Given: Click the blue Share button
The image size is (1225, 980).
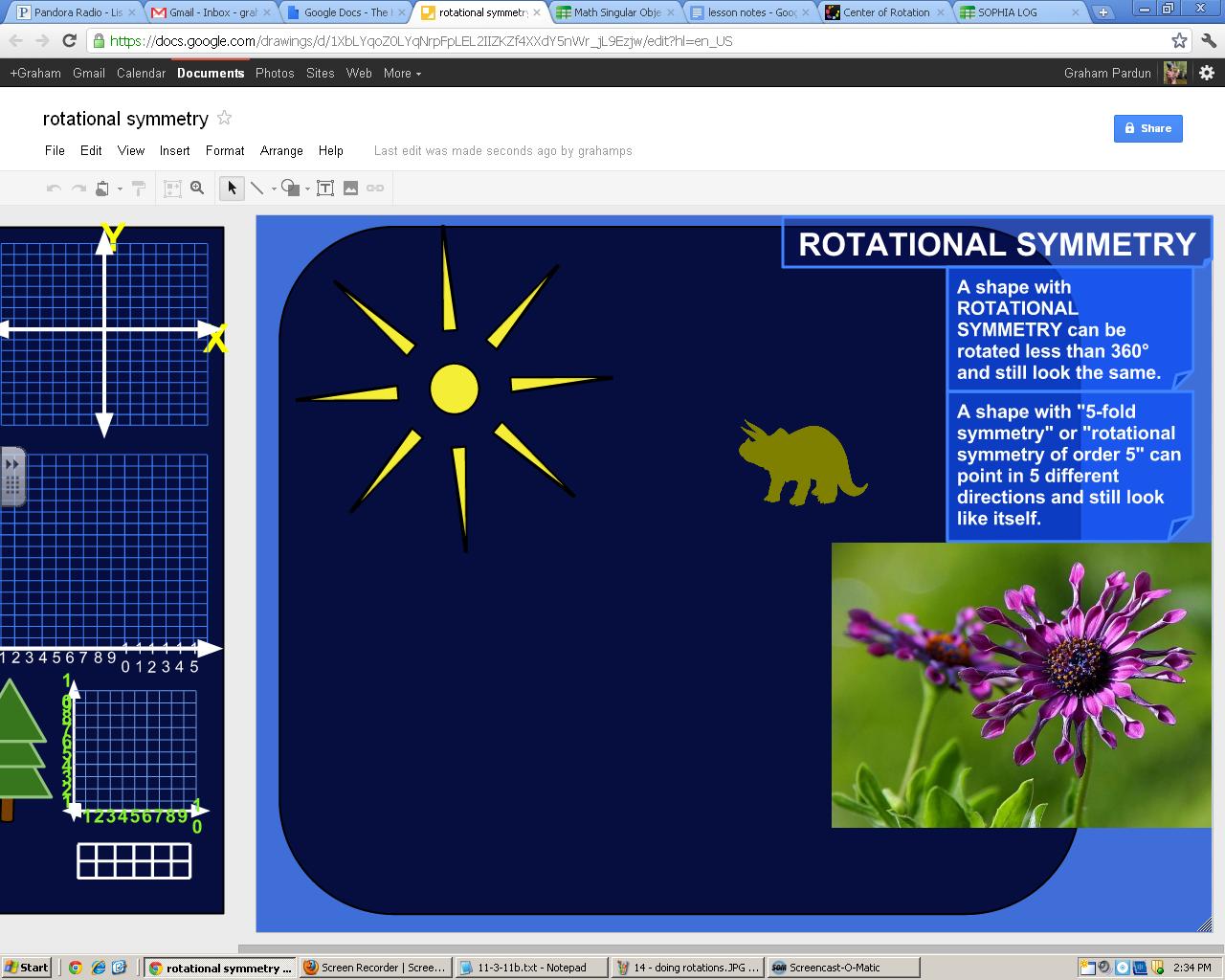Looking at the screenshot, I should pyautogui.click(x=1147, y=128).
